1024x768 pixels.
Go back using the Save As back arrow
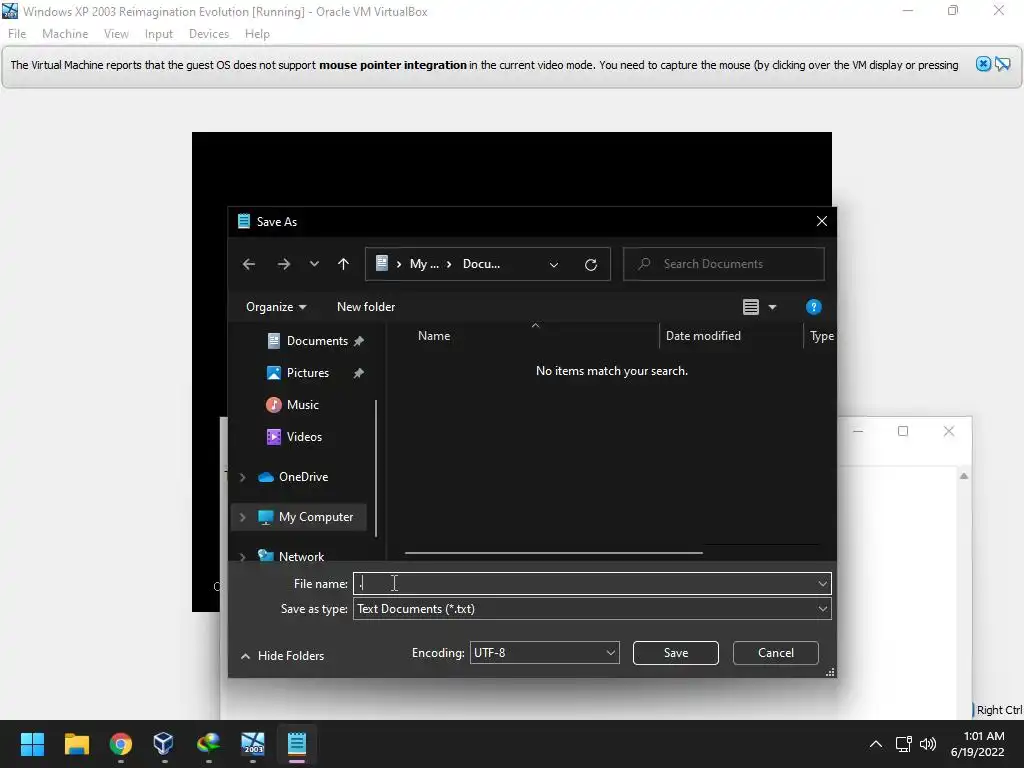tap(249, 264)
